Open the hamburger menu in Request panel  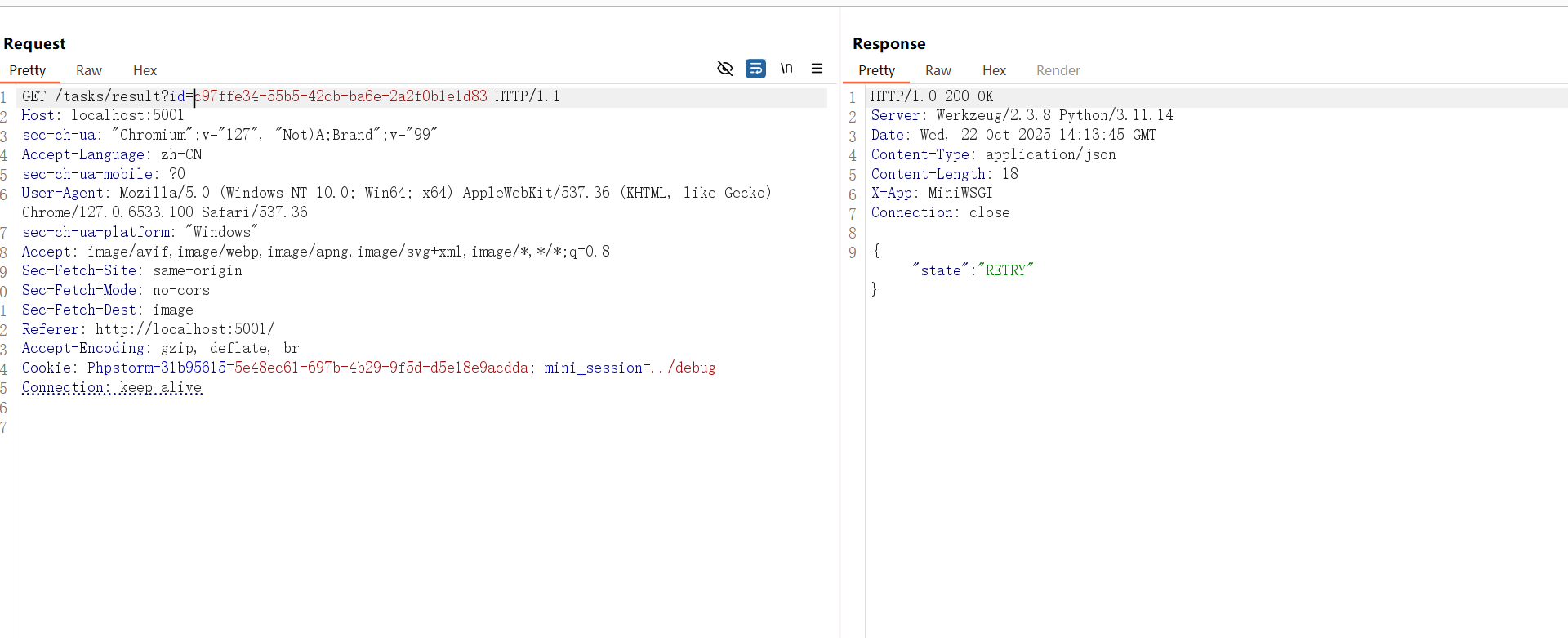click(x=817, y=69)
